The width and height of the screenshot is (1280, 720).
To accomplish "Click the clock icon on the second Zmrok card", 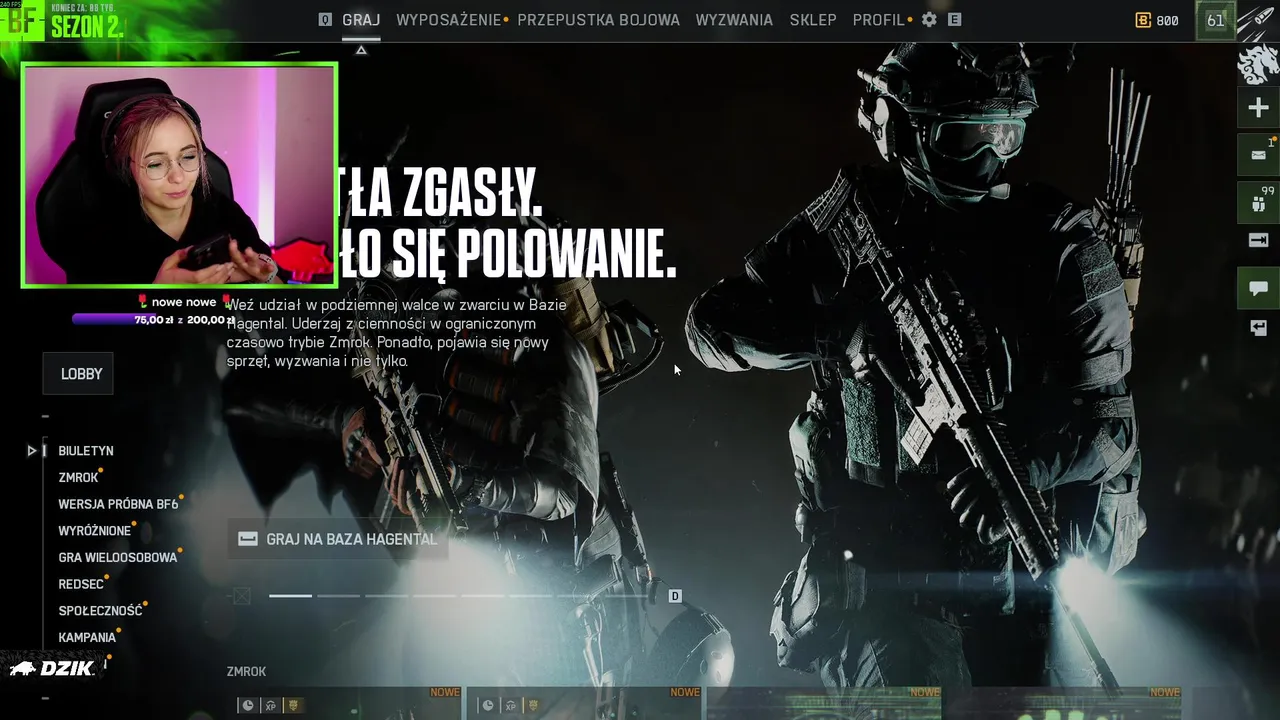I will pyautogui.click(x=488, y=705).
